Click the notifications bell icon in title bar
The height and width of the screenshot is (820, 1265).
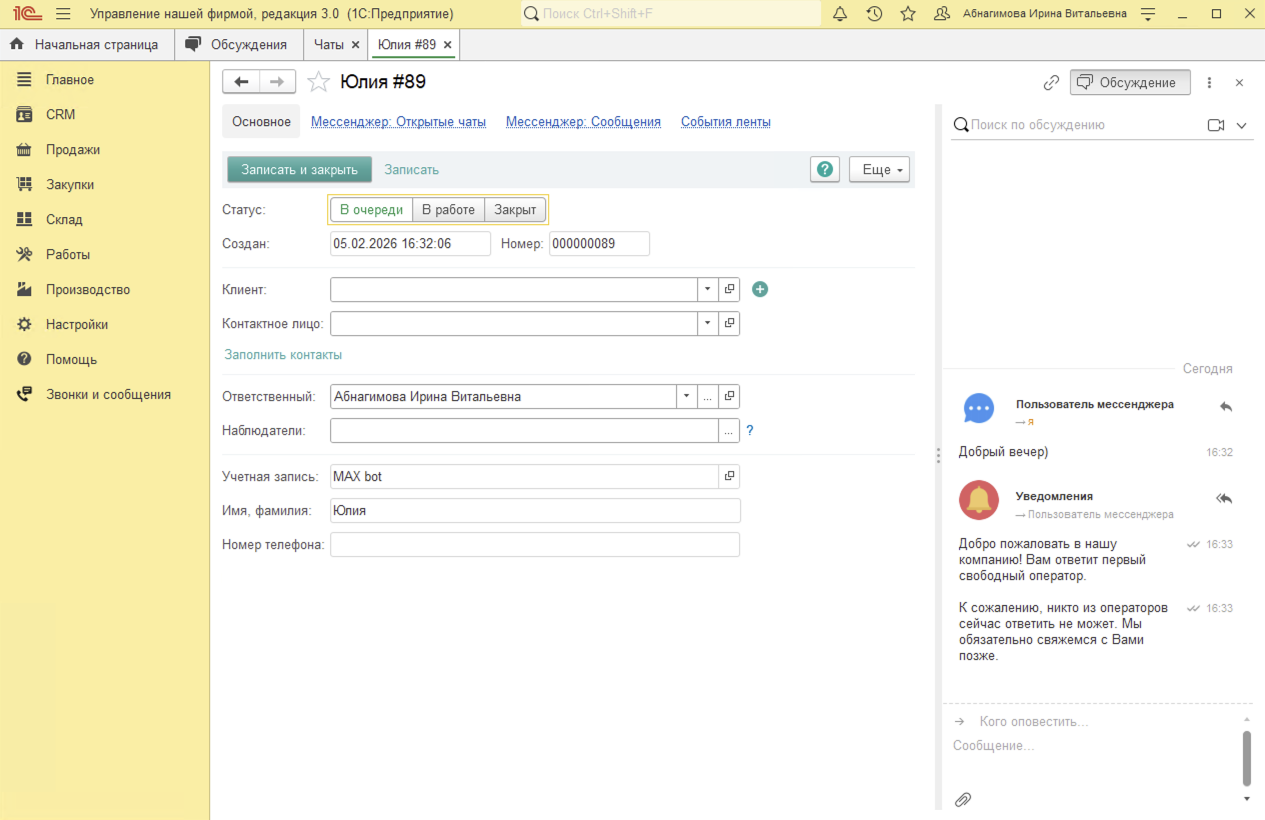click(x=840, y=14)
